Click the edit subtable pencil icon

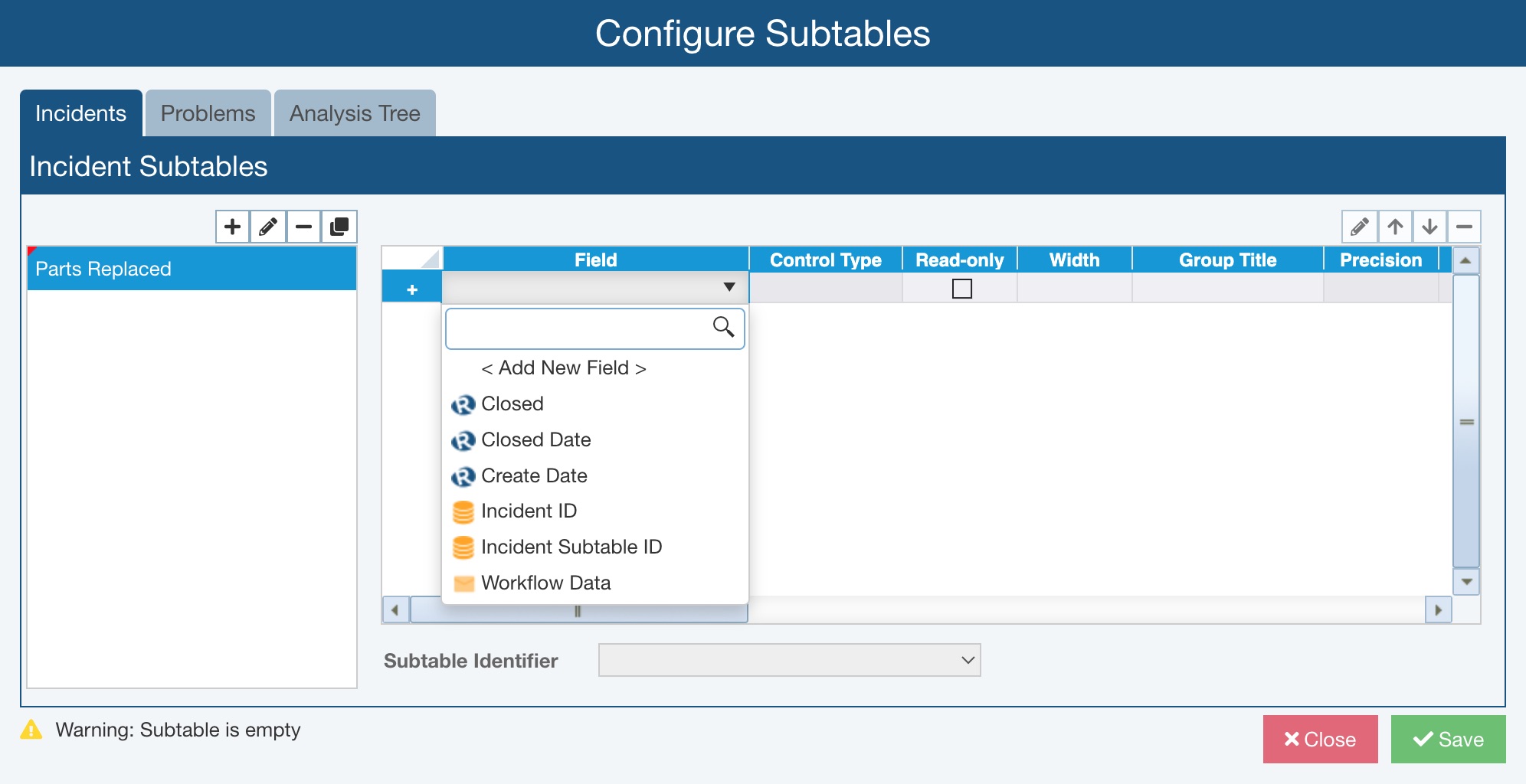tap(268, 227)
